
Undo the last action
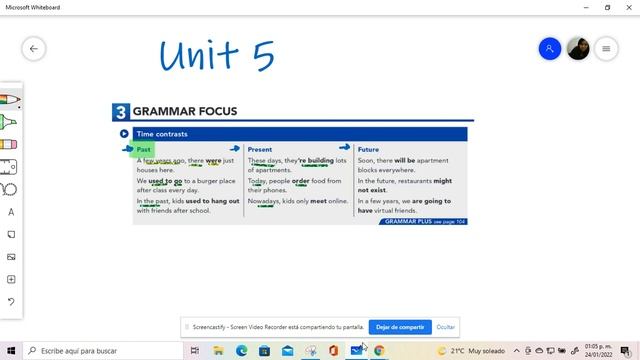pyautogui.click(x=11, y=302)
